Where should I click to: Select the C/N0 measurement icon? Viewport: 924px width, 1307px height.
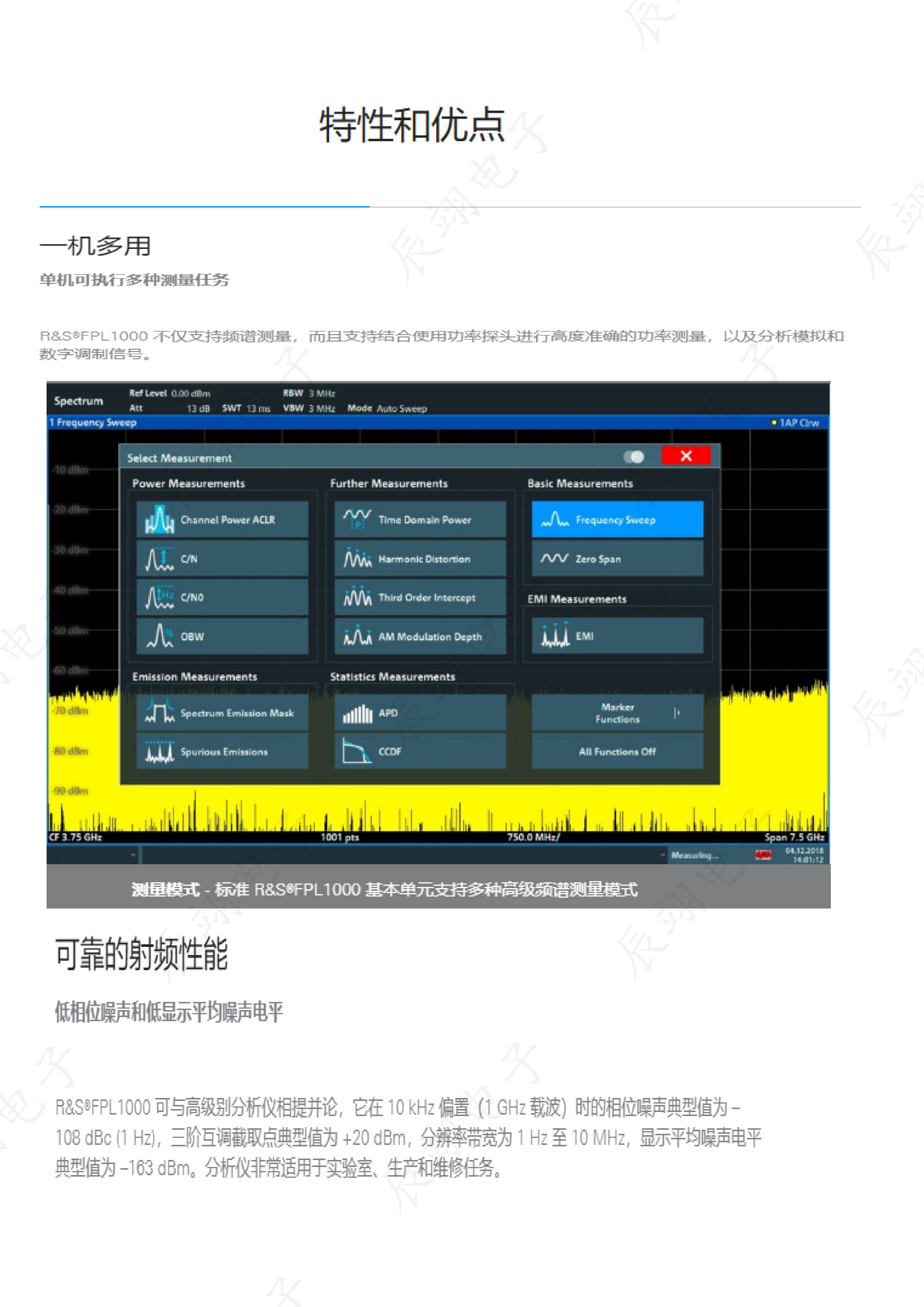[159, 597]
